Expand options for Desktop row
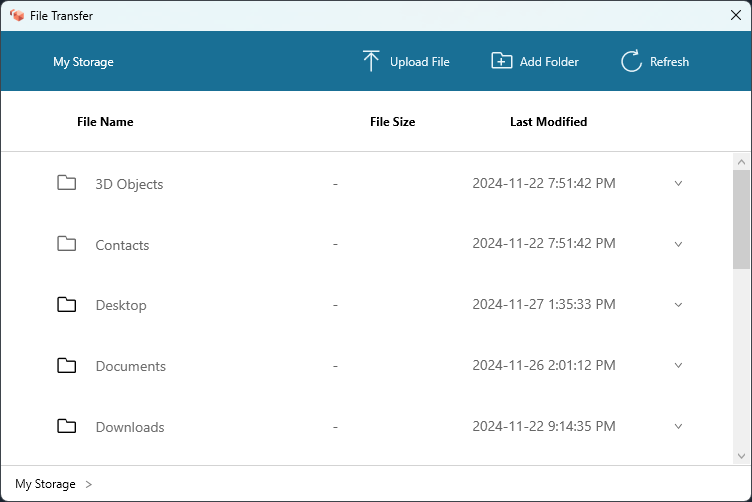Image resolution: width=752 pixels, height=502 pixels. (678, 304)
